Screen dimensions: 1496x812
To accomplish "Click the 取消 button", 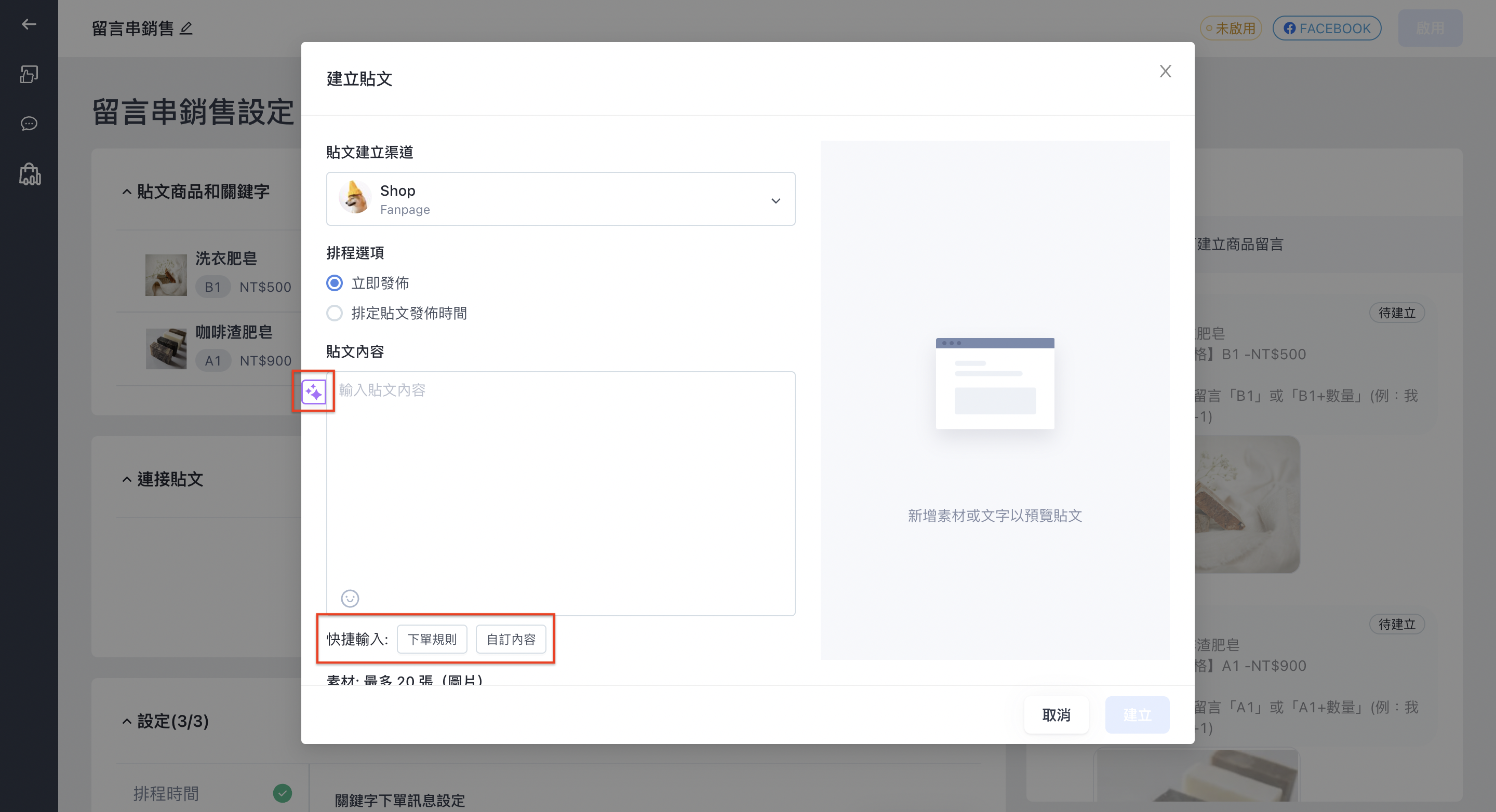I will coord(1056,715).
